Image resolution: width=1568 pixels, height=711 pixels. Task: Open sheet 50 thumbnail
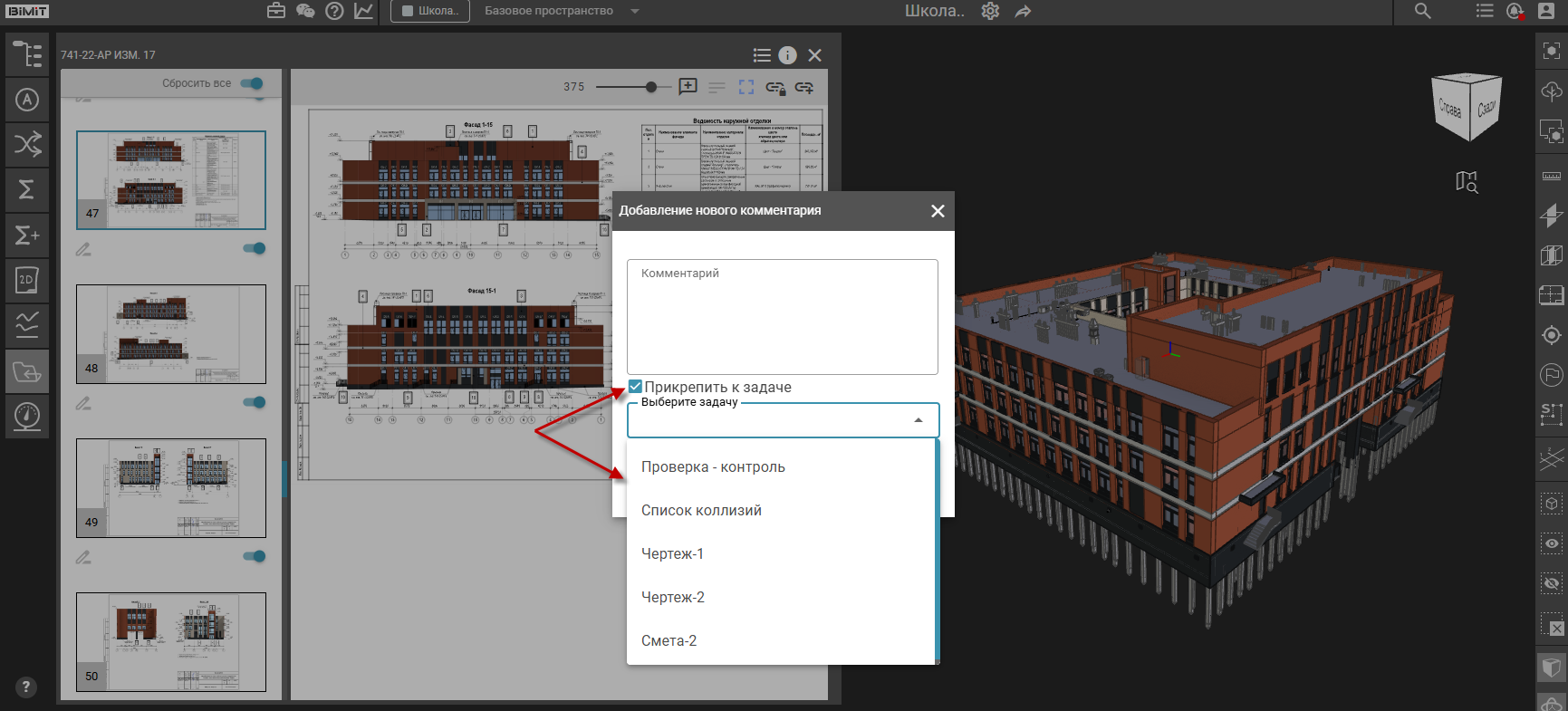[x=171, y=642]
